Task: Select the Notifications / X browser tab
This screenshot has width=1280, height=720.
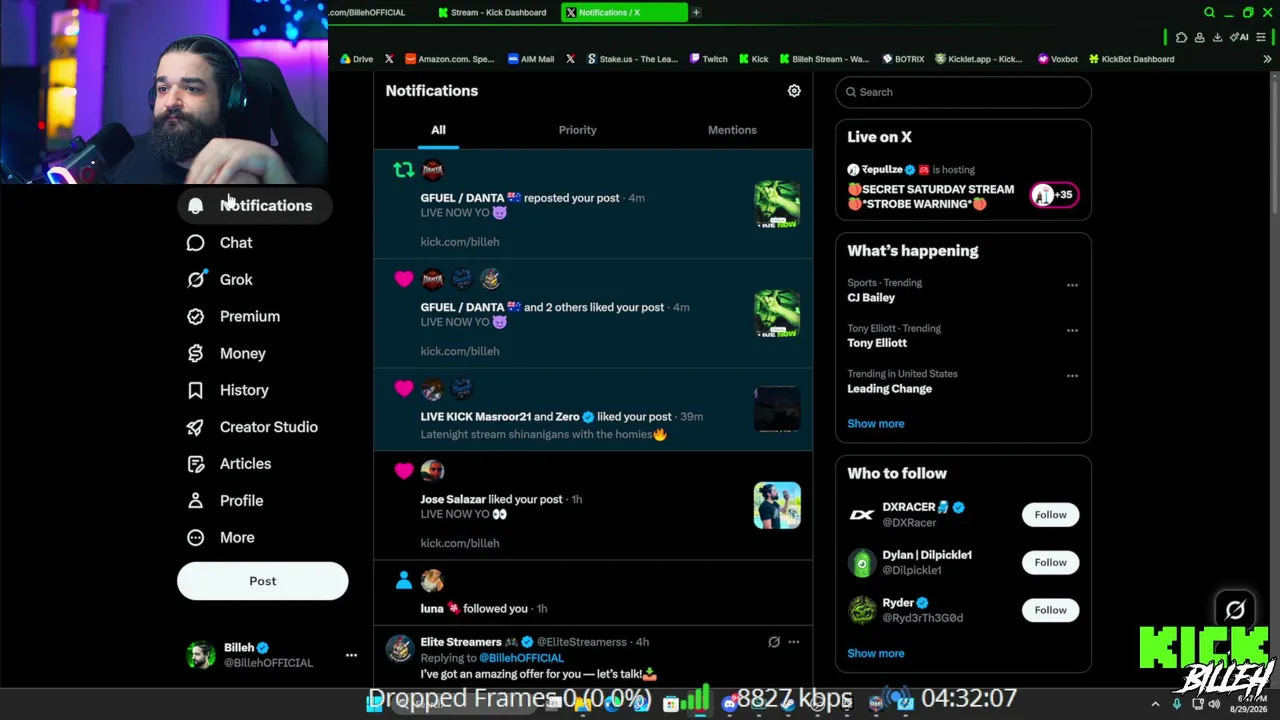Action: [x=625, y=13]
